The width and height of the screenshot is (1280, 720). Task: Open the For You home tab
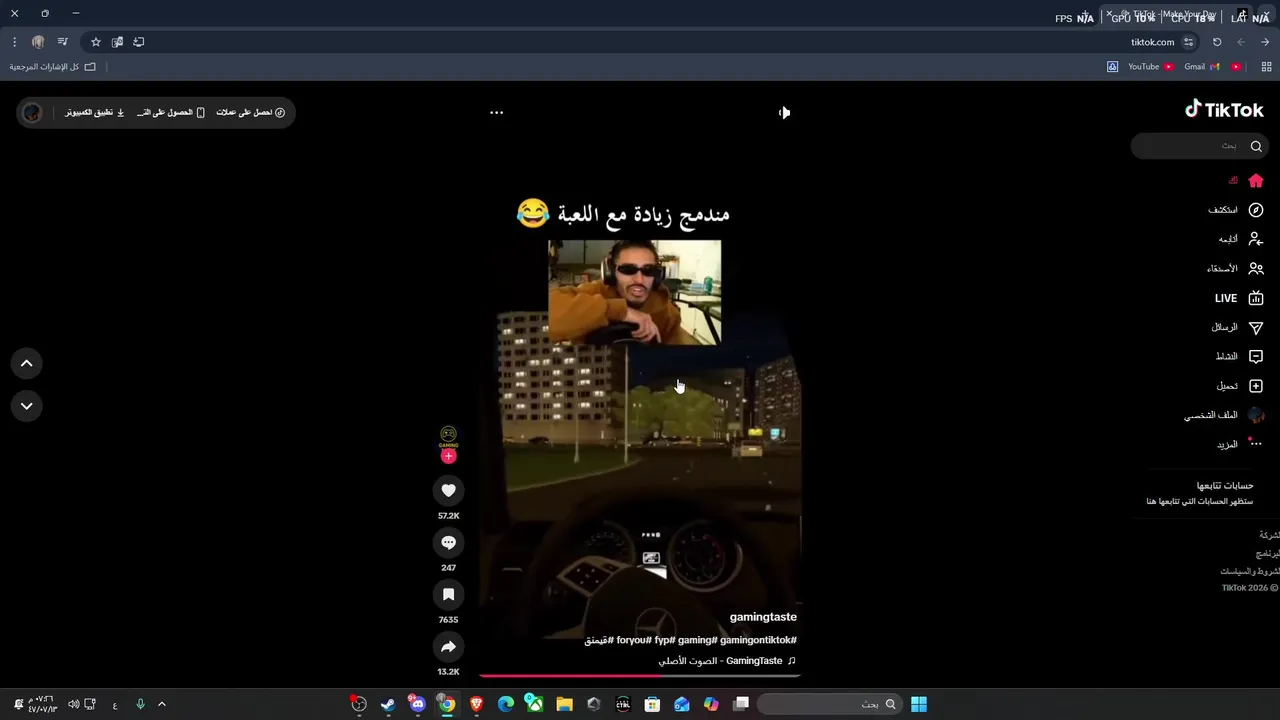click(x=1247, y=181)
